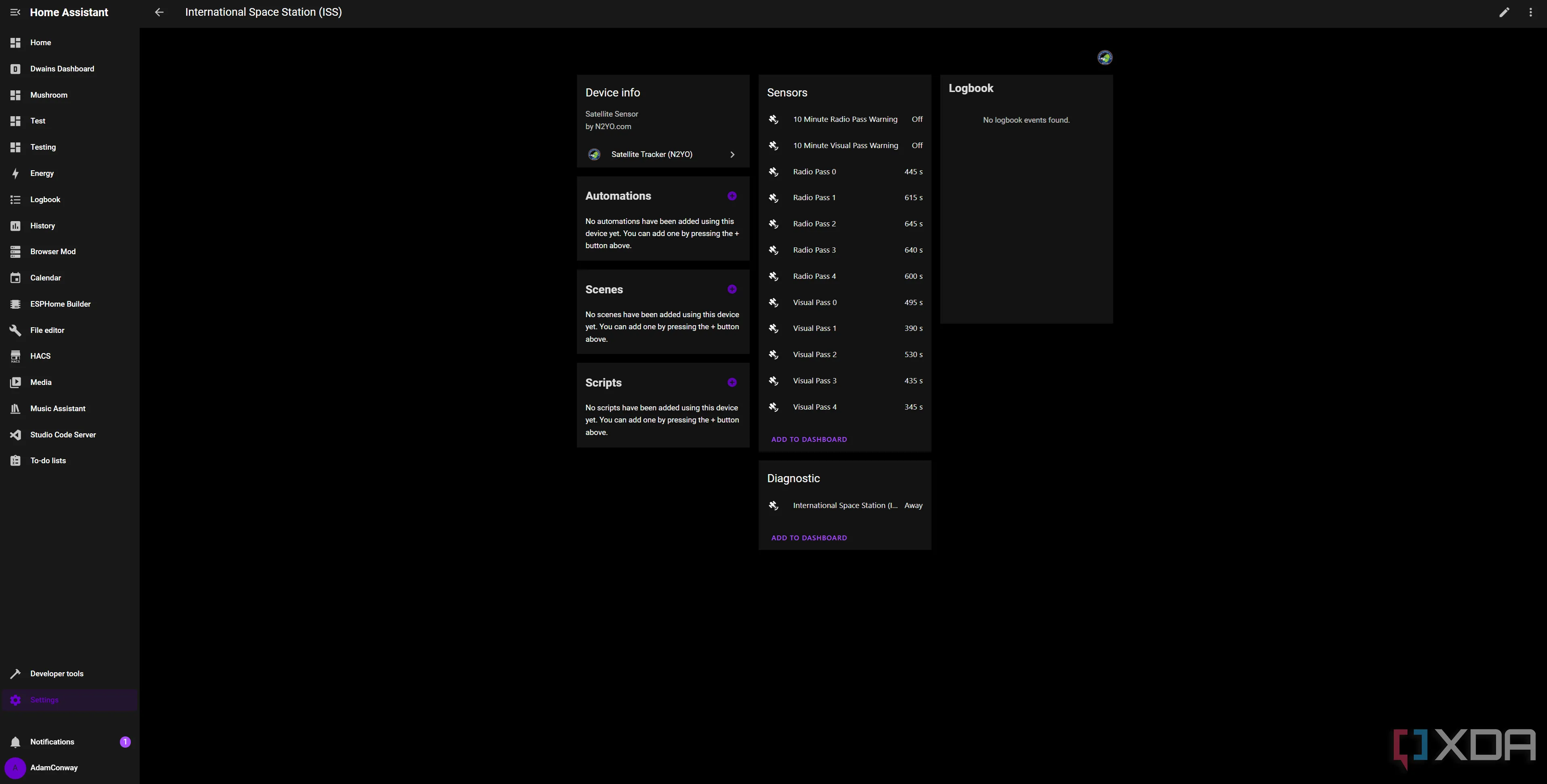Viewport: 1547px width, 784px height.
Task: Click the Energy lightning bolt icon
Action: [x=16, y=174]
